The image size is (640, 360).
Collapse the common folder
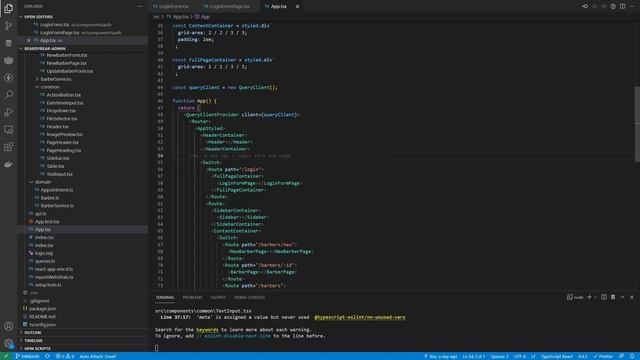click(x=50, y=87)
